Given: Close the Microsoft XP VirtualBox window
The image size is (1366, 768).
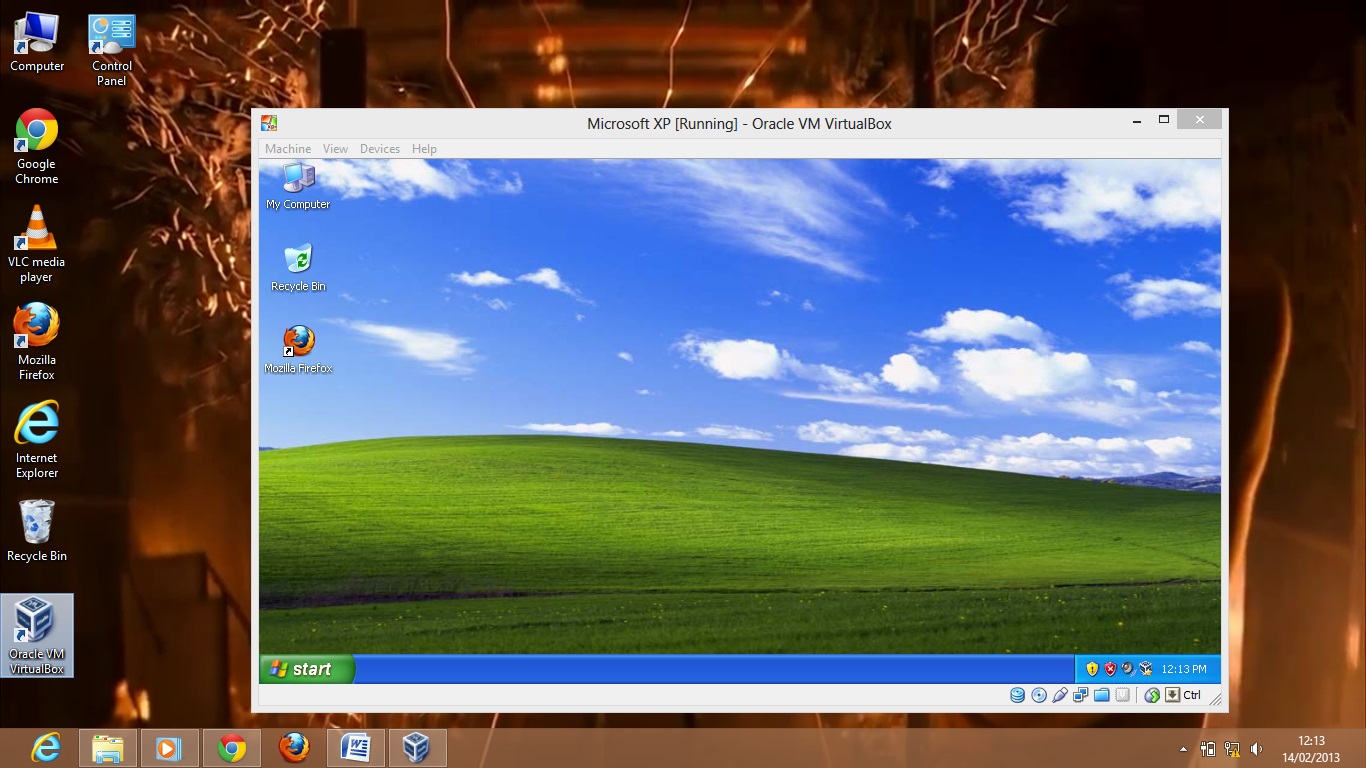Looking at the screenshot, I should click(x=1198, y=120).
